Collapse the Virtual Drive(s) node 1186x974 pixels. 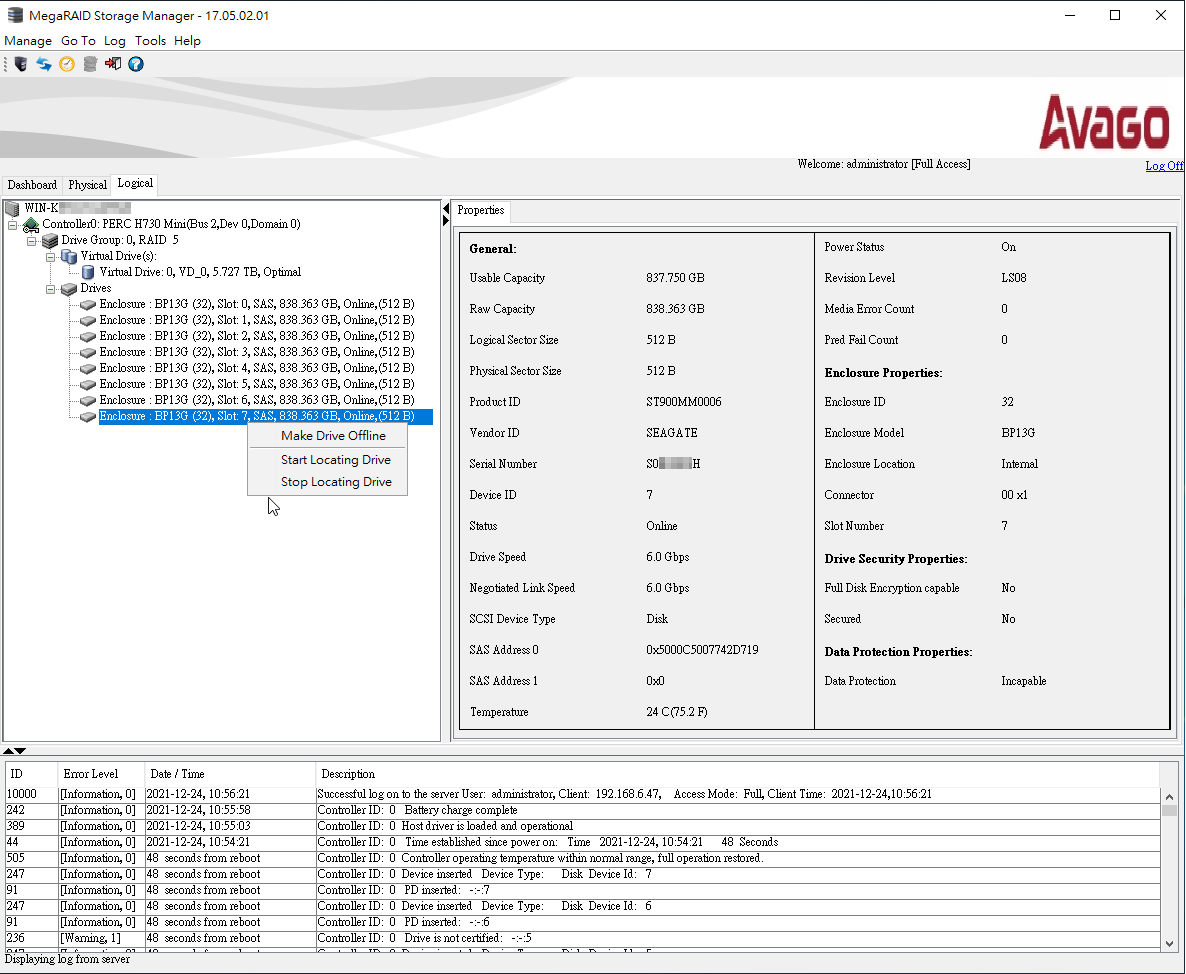point(51,257)
